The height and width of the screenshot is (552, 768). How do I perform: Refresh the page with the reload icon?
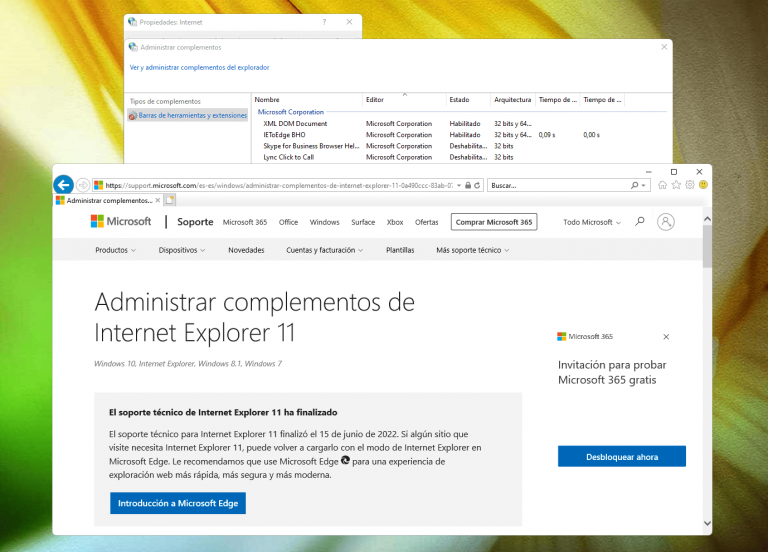(x=478, y=185)
